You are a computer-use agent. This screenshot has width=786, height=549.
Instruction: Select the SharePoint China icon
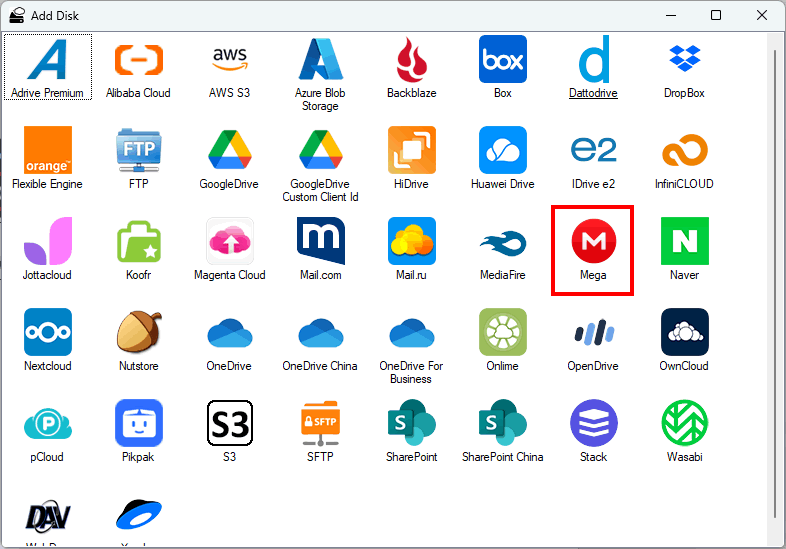pos(502,424)
